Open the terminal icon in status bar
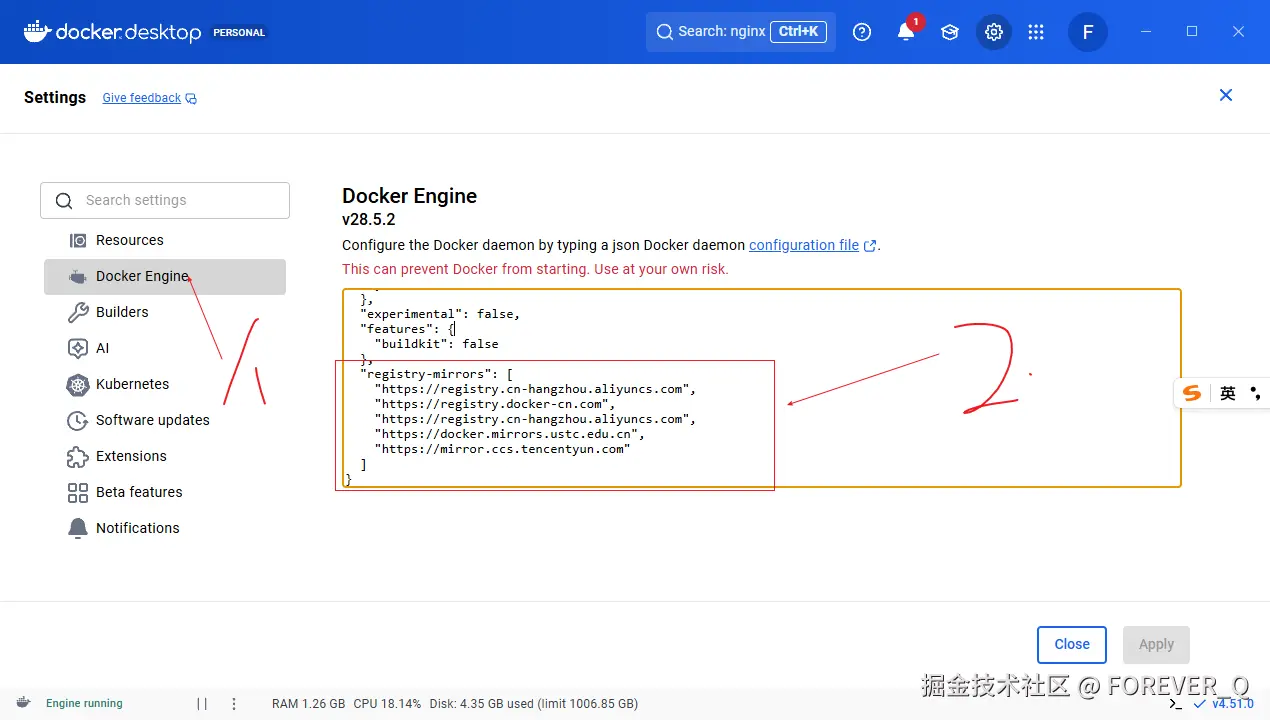 [1176, 704]
